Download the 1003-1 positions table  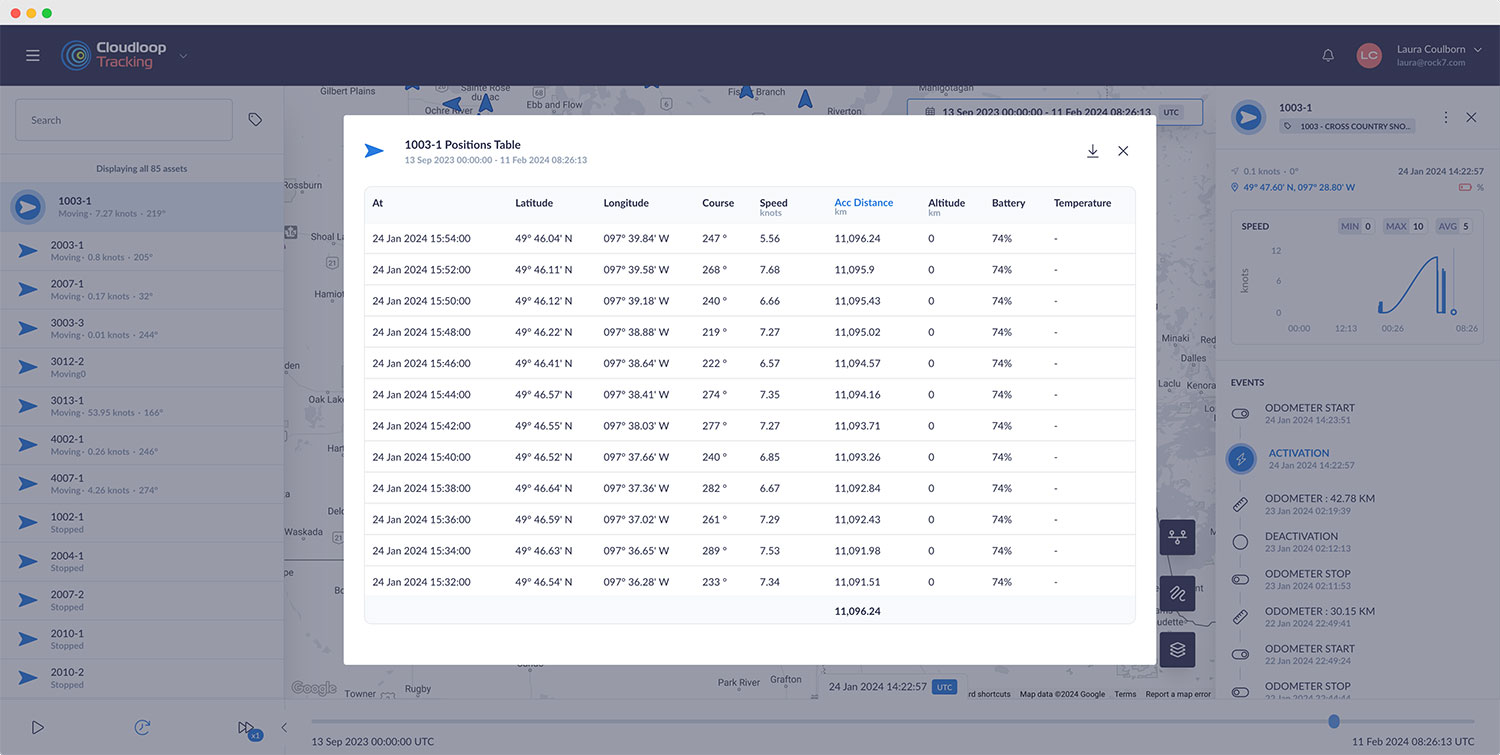coord(1092,151)
